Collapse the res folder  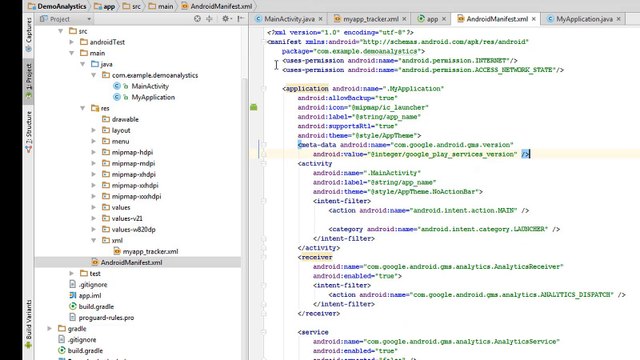[x=82, y=108]
